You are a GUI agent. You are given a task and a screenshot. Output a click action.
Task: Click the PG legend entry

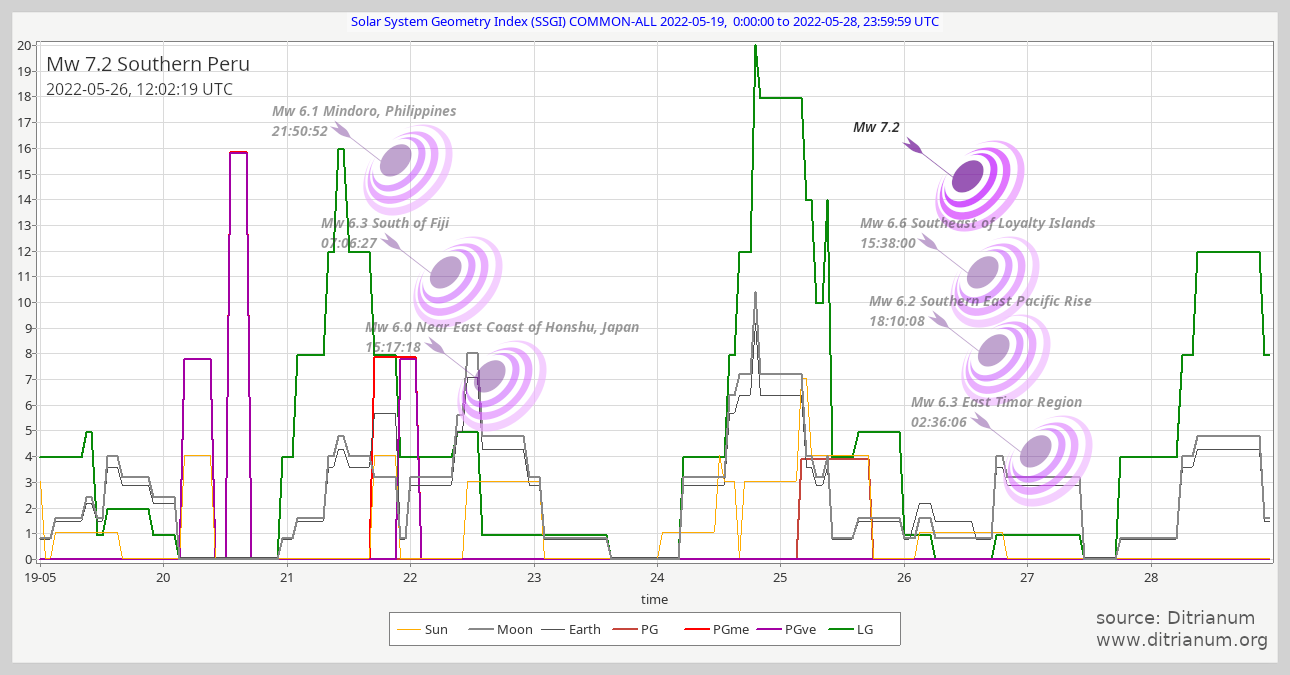click(x=636, y=629)
